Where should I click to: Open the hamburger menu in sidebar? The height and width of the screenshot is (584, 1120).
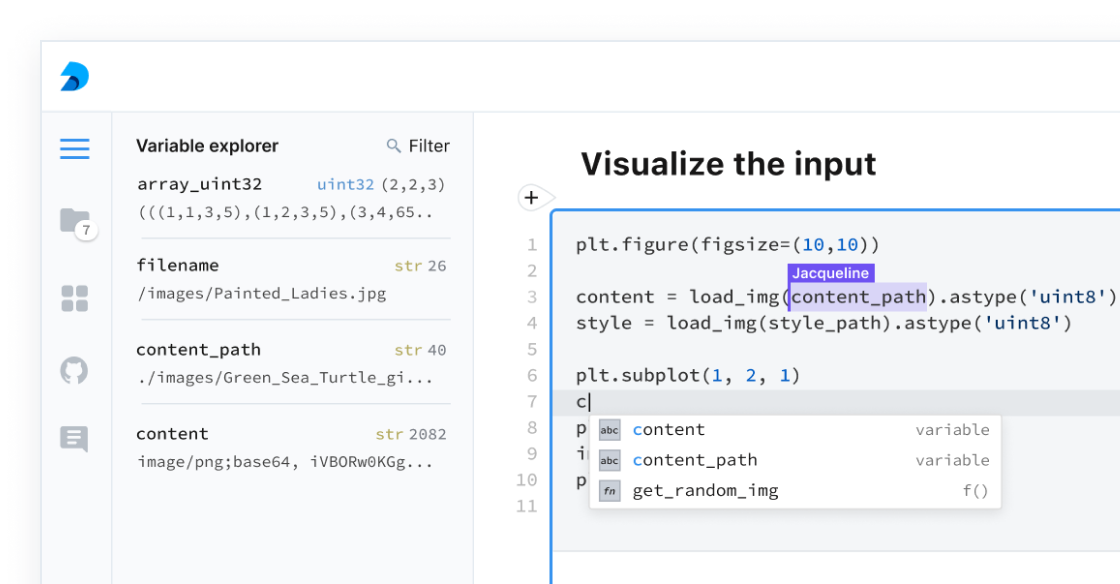(75, 149)
